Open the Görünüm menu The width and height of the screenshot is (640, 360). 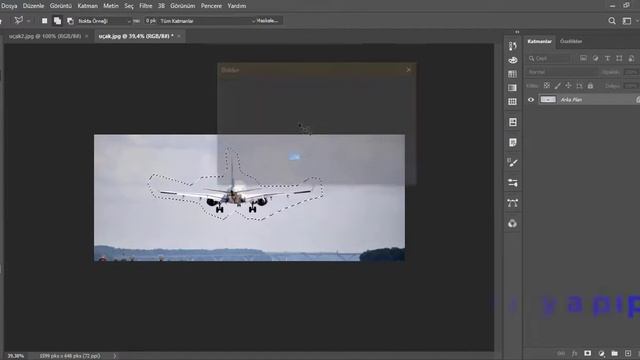pyautogui.click(x=182, y=6)
